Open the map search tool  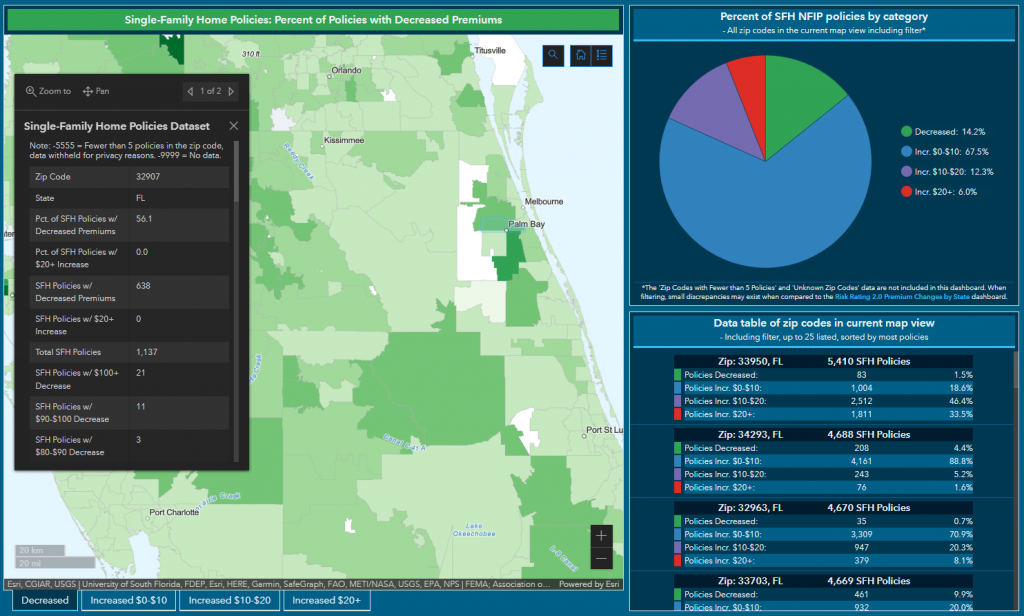[x=553, y=55]
